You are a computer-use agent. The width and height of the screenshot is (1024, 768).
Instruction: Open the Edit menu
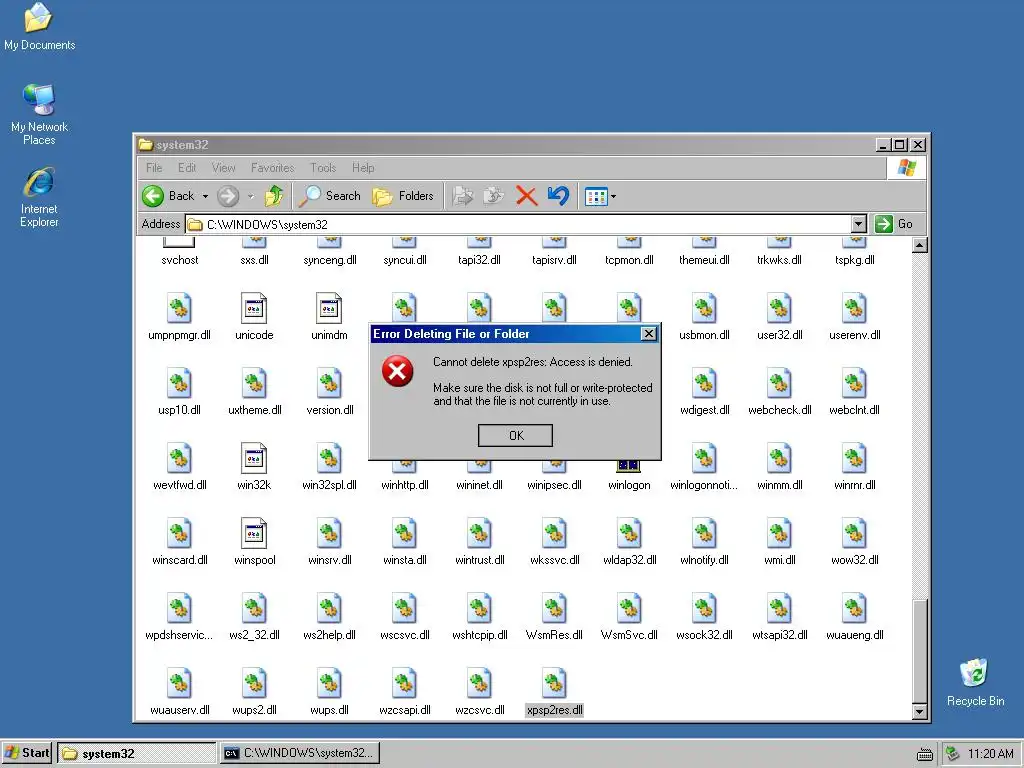pos(187,168)
